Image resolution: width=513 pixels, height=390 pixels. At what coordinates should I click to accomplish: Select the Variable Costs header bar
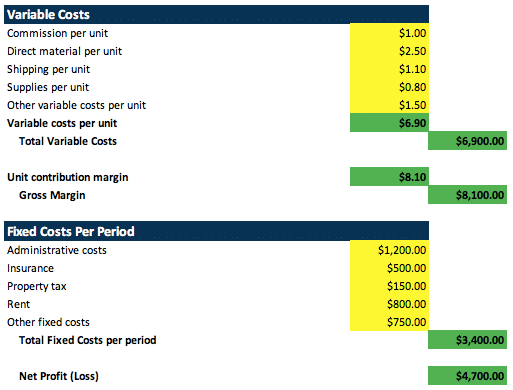pos(216,15)
